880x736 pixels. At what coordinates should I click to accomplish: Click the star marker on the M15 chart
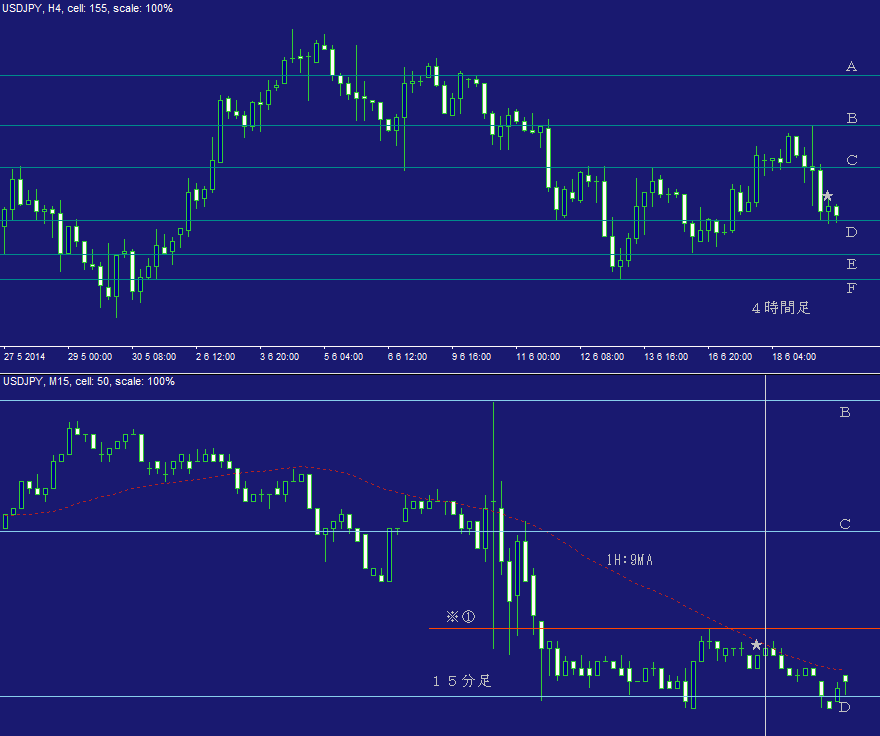(x=757, y=644)
